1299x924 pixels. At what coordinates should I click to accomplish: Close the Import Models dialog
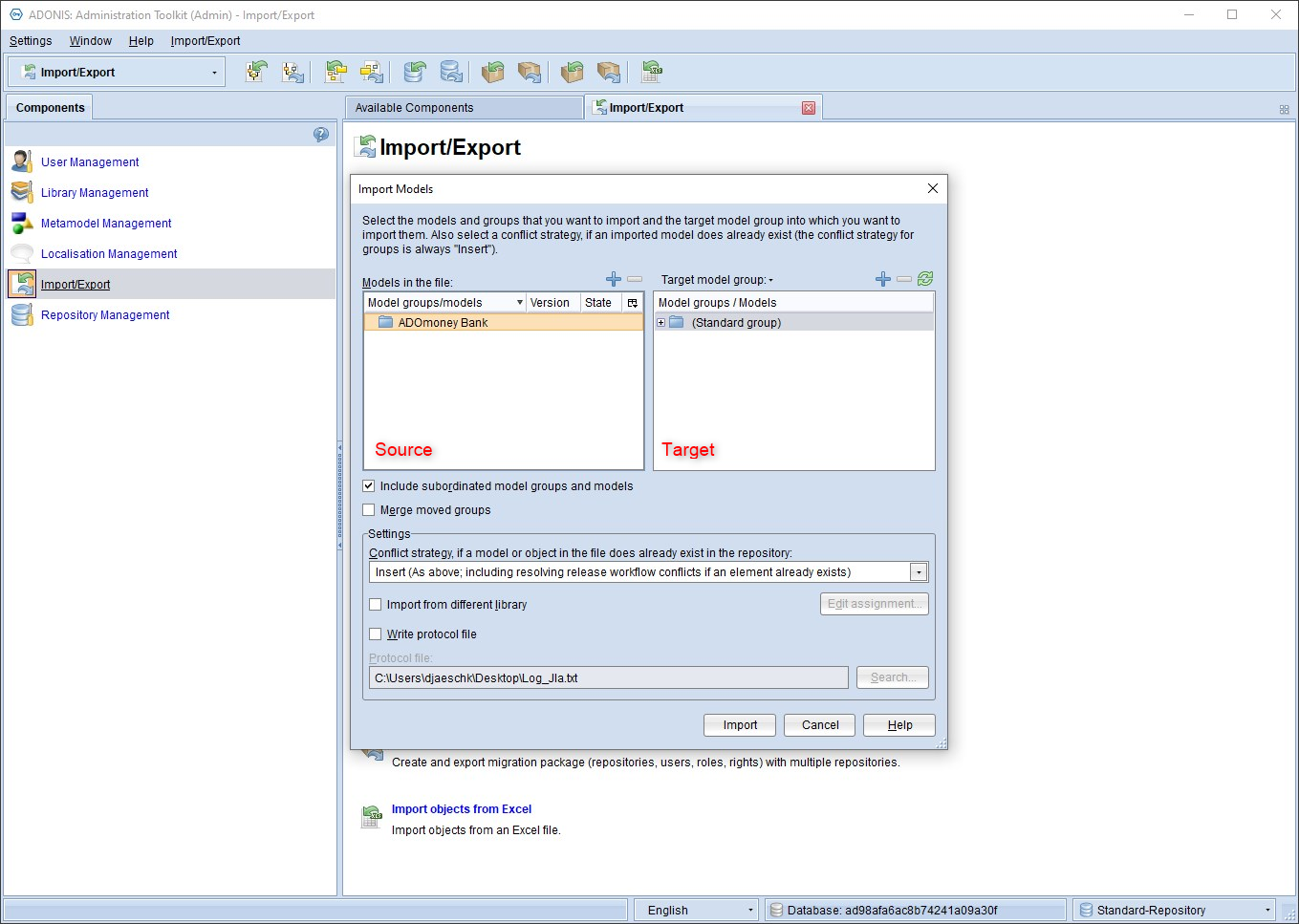pyautogui.click(x=933, y=188)
